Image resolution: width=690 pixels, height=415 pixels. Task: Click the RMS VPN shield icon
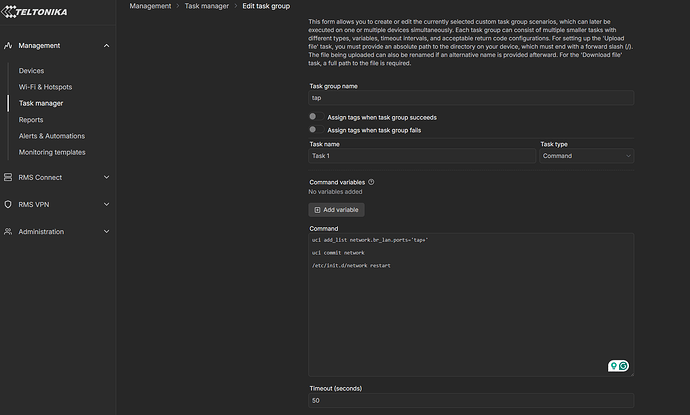coord(8,204)
